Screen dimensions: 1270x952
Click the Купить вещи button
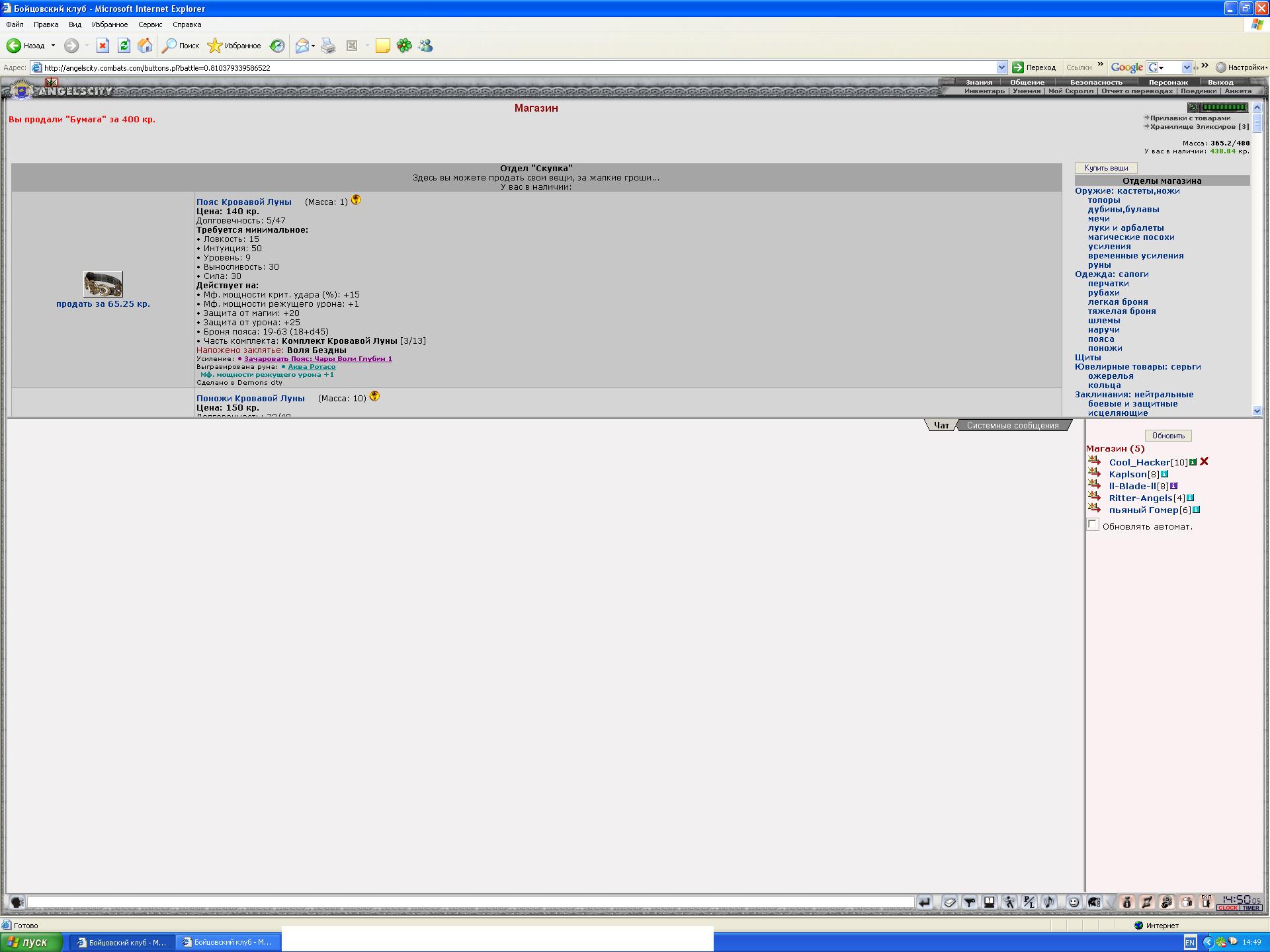coord(1106,168)
